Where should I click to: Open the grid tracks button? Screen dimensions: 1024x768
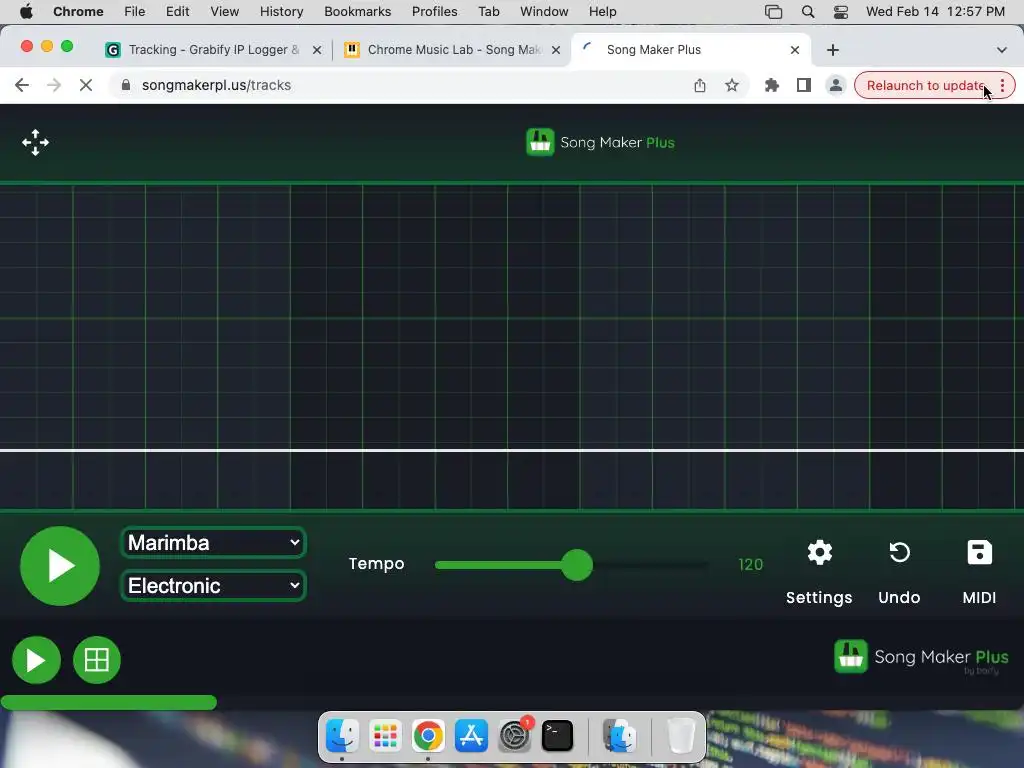pos(97,660)
